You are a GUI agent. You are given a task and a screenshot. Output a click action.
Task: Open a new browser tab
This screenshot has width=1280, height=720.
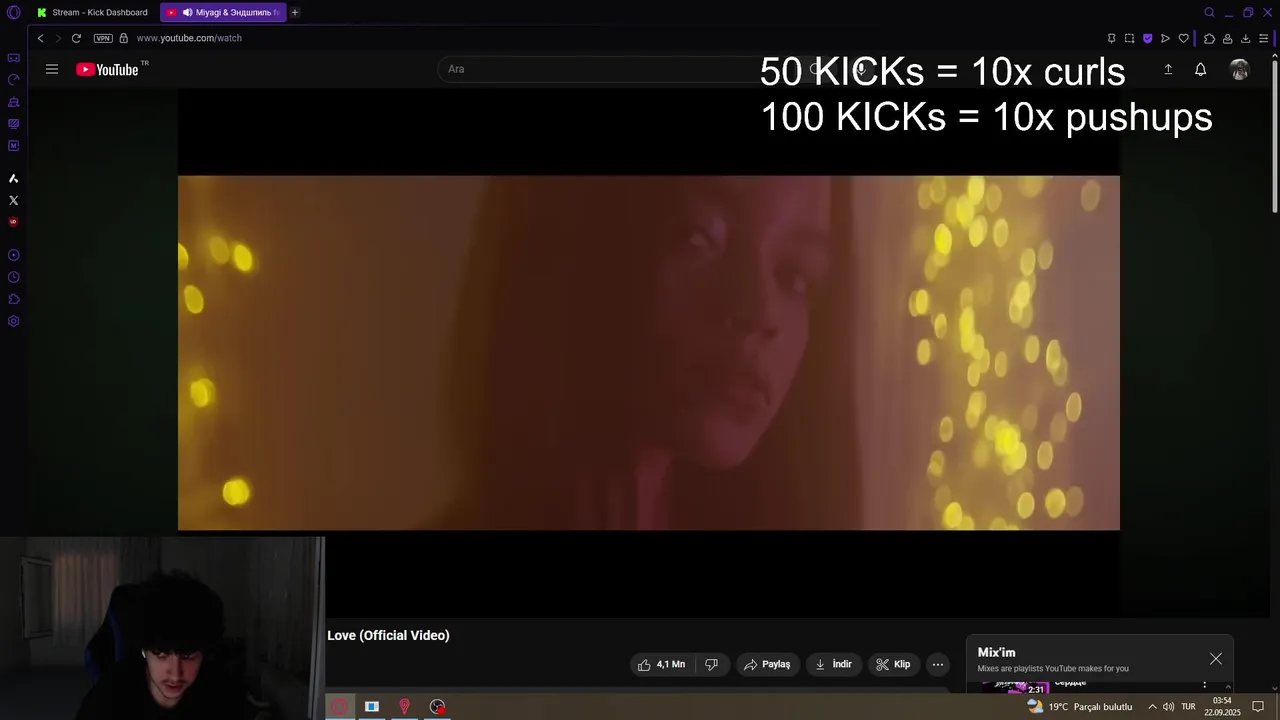coord(295,13)
